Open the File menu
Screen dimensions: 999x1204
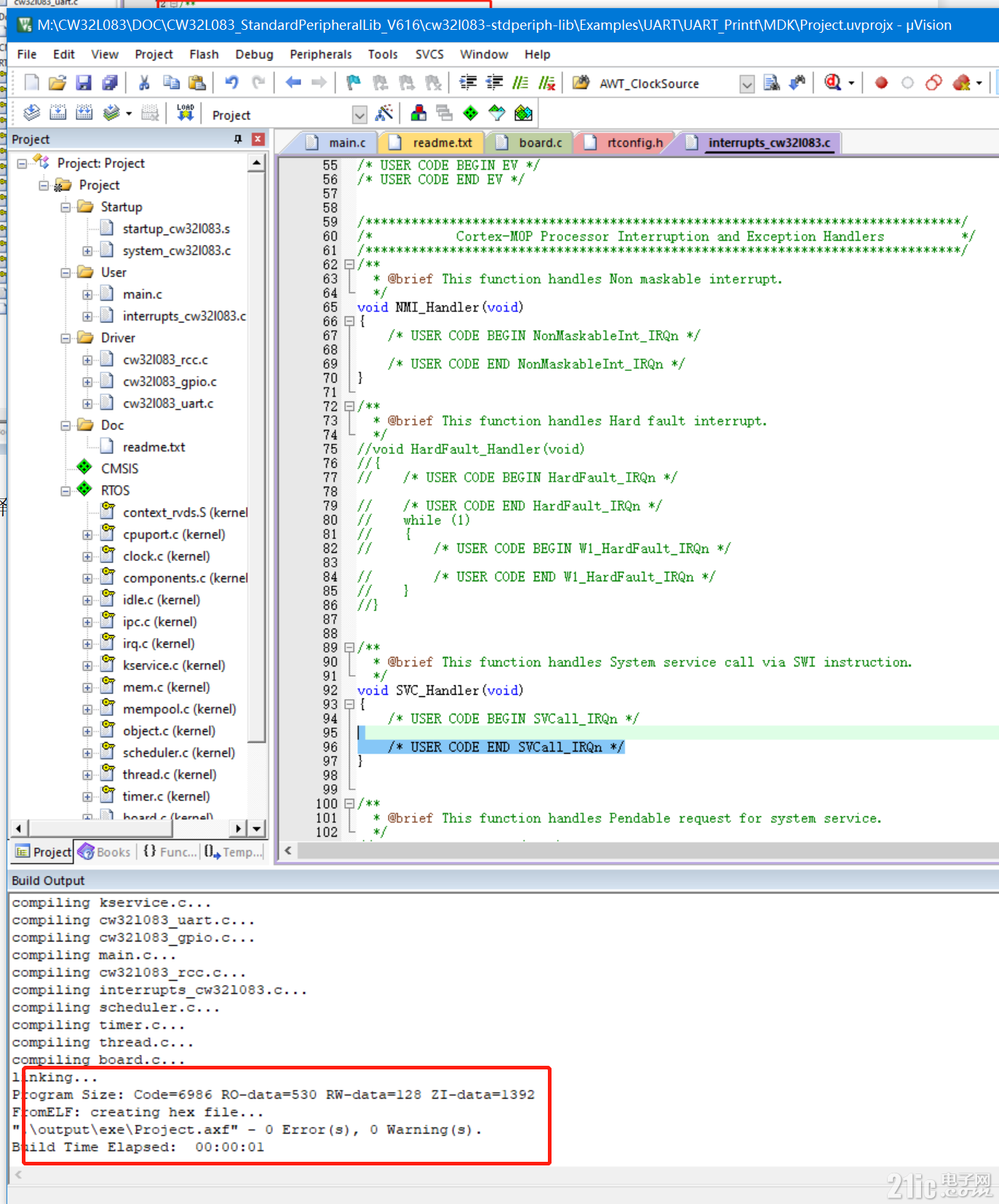(x=27, y=55)
